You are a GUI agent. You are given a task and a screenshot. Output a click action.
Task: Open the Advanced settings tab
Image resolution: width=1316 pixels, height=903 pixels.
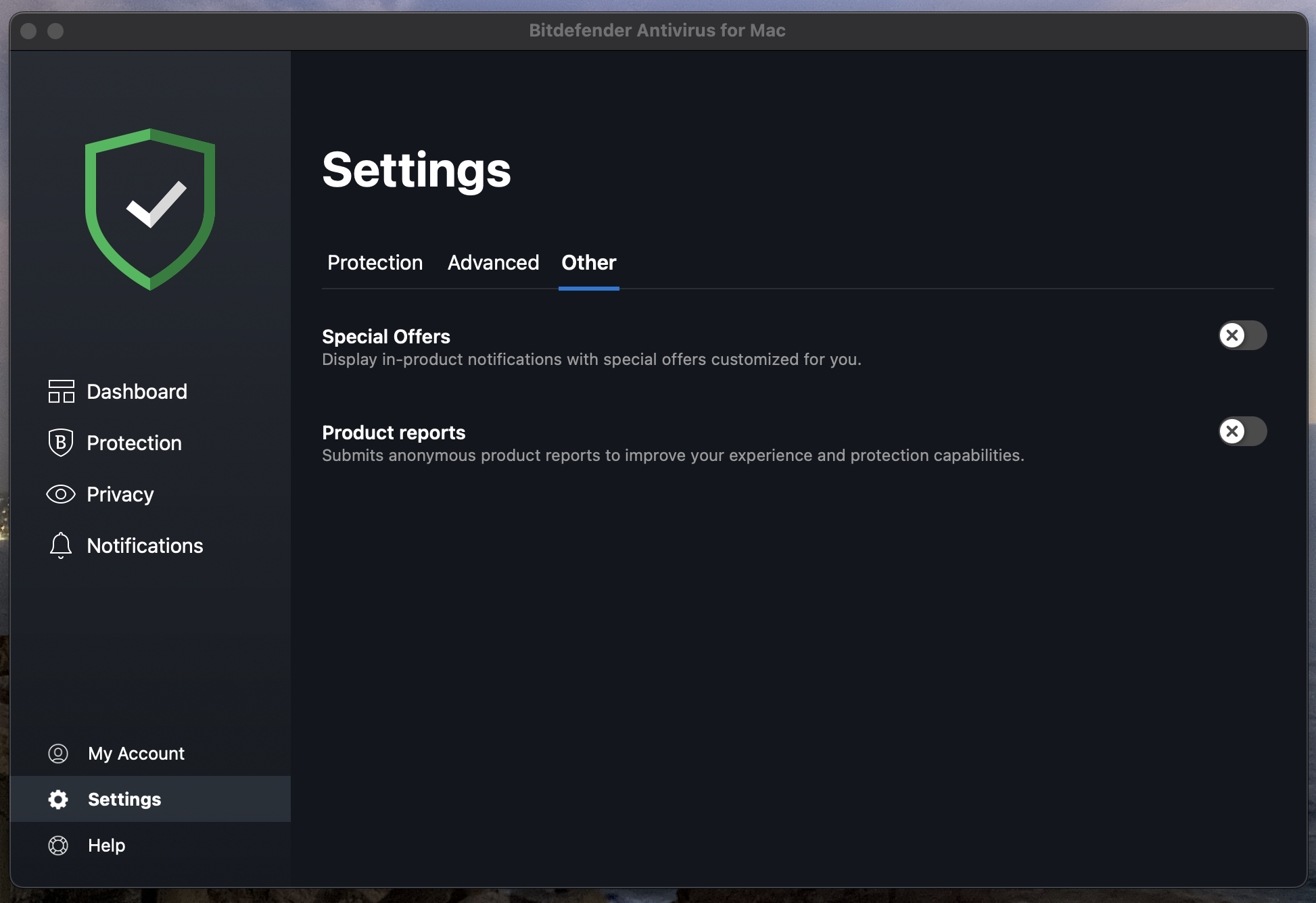click(x=493, y=262)
